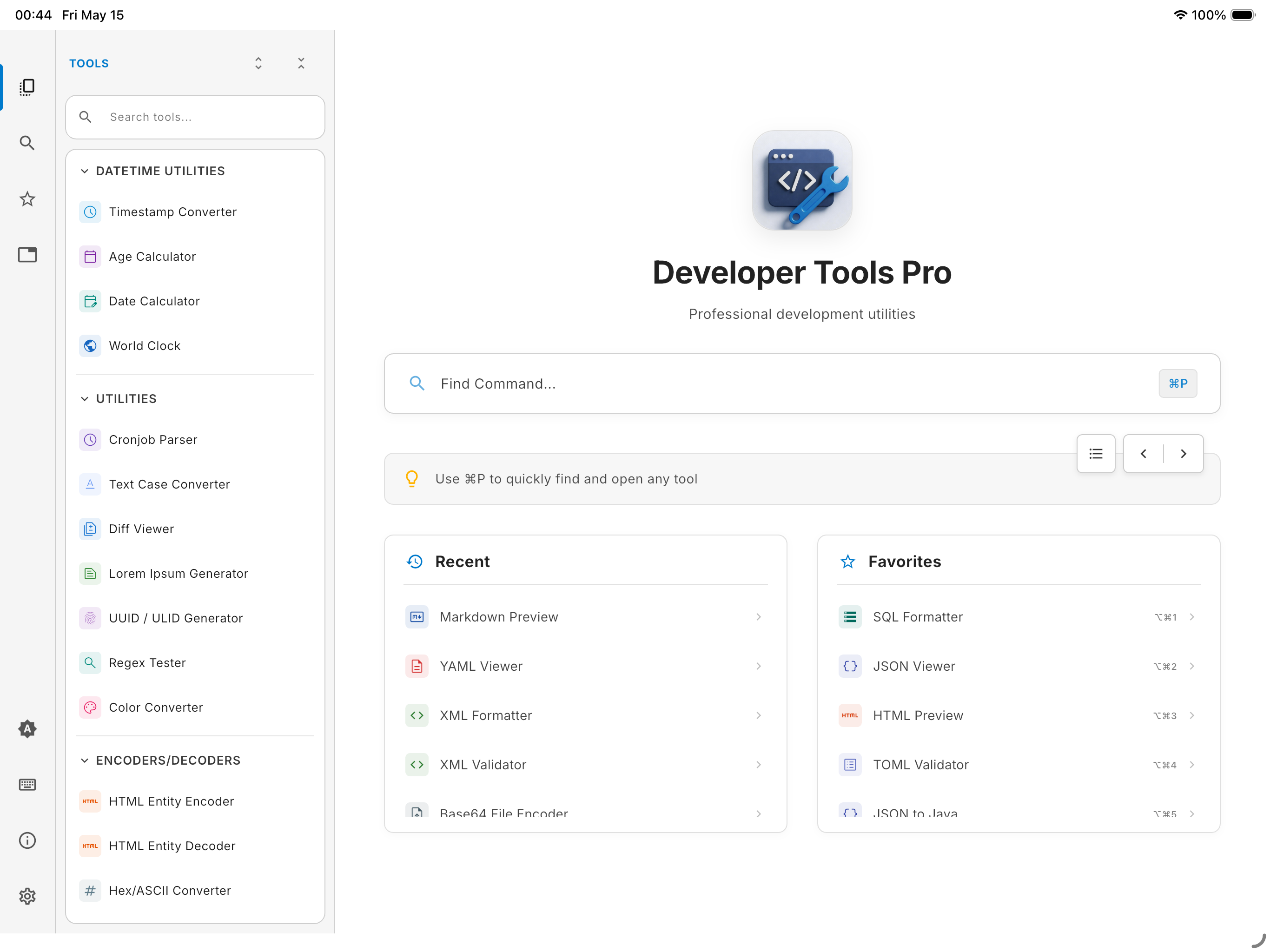
Task: Open the tools list sidebar icon
Action: click(27, 87)
